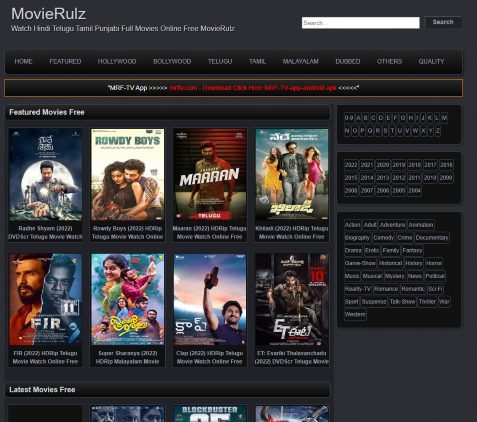Viewport: 477px width, 422px height.
Task: Go to the HOME menu item
Action: [x=23, y=61]
